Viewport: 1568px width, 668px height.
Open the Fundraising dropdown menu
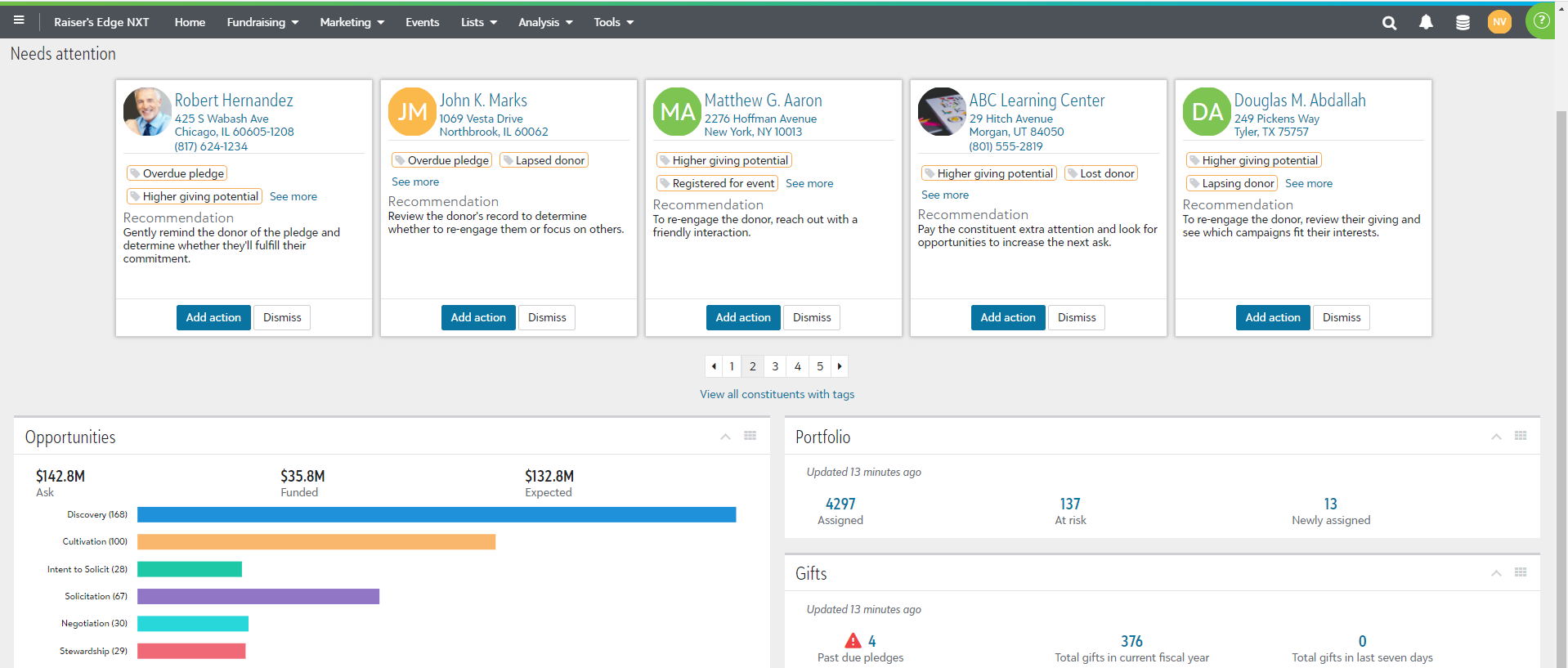[262, 22]
